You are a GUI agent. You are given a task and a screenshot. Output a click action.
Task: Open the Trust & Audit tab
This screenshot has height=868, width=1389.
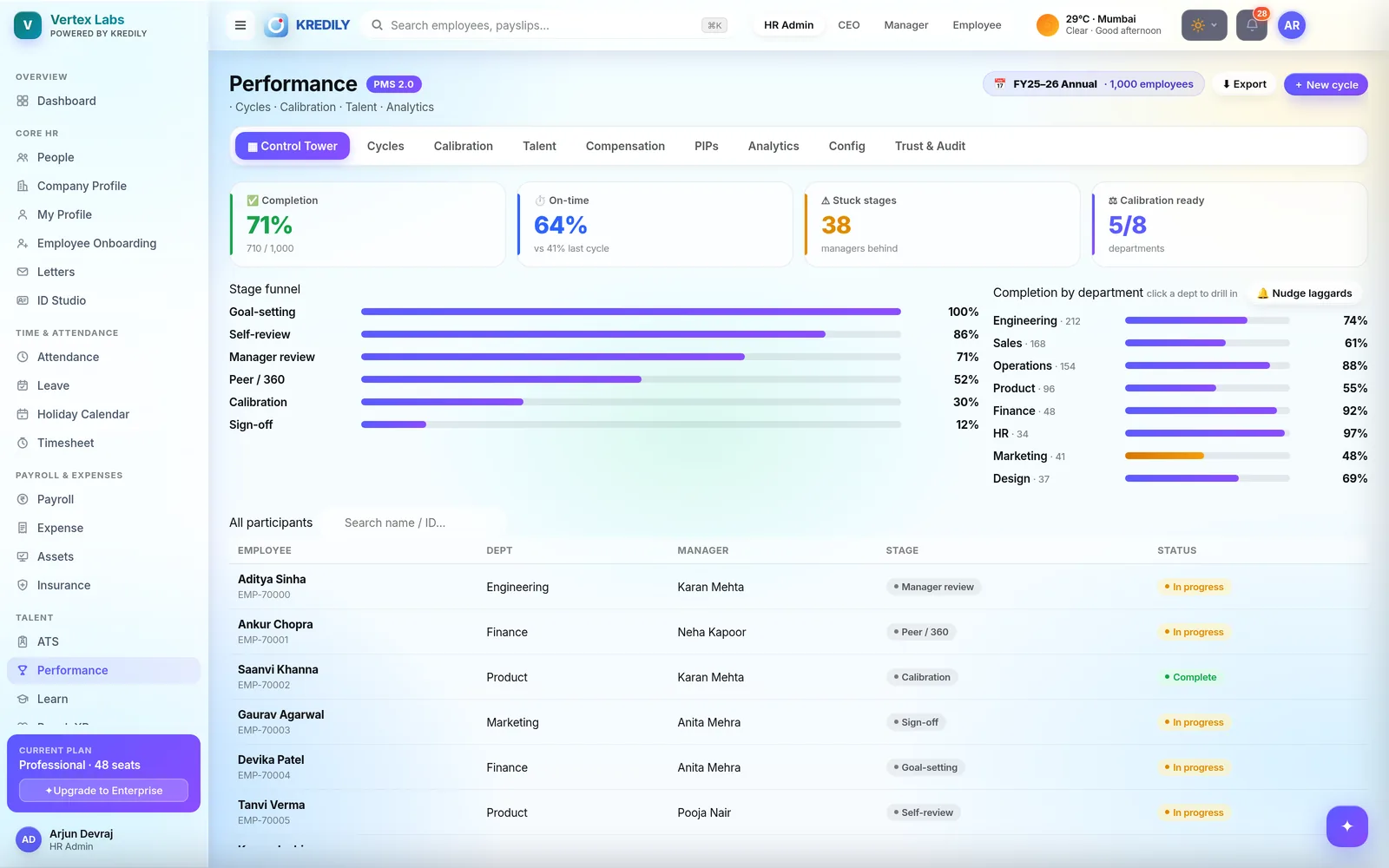pyautogui.click(x=930, y=146)
